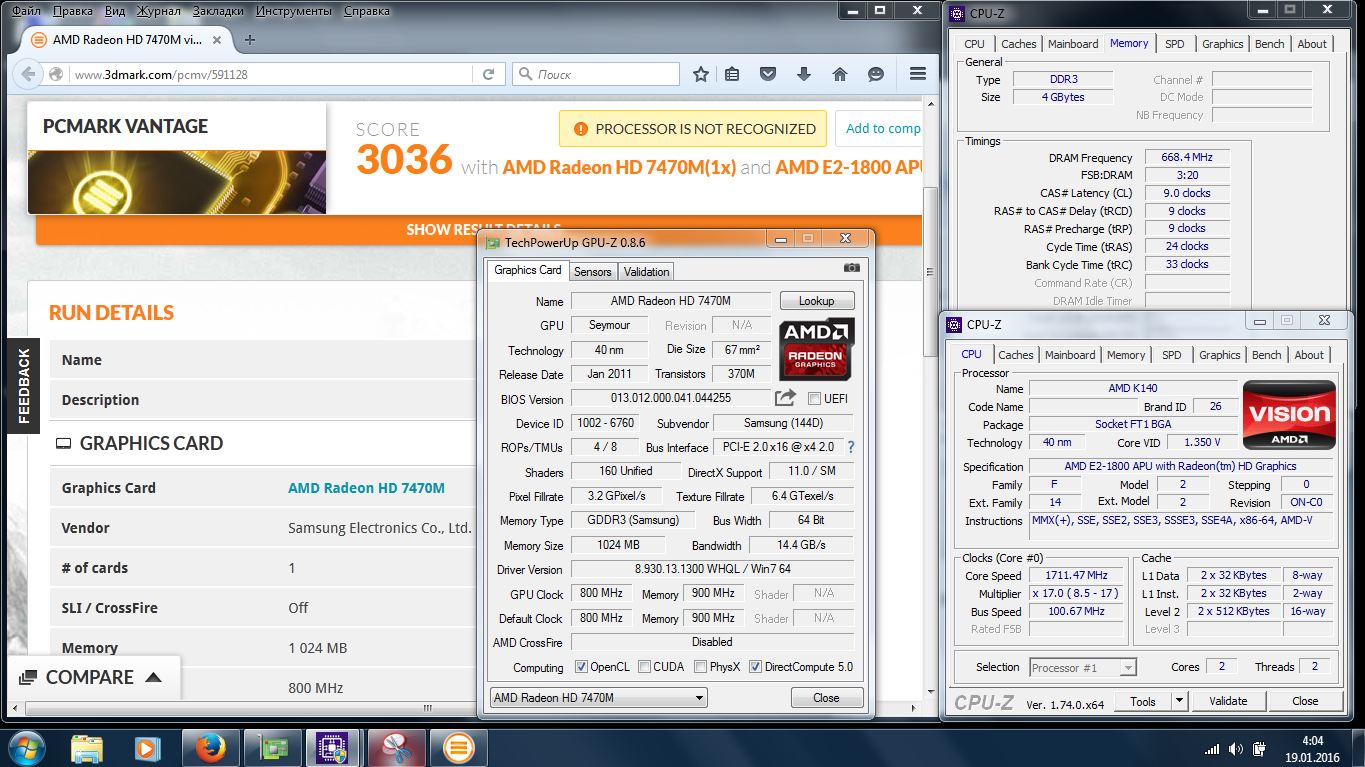Screen dimensions: 1365x767
Task: Open About tab in lower CPU-Z window
Action: pos(1309,355)
